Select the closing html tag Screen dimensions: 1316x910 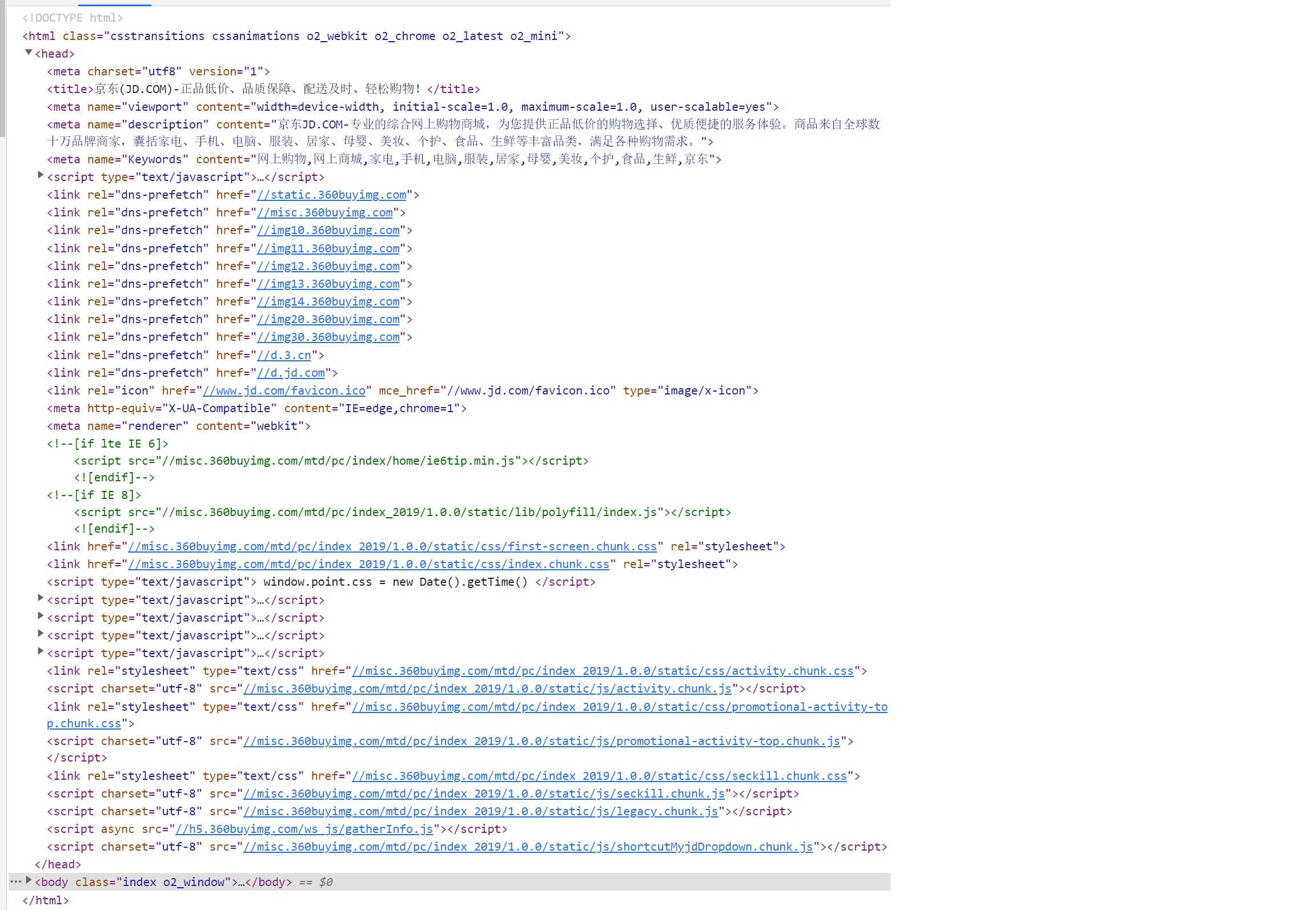coord(45,900)
